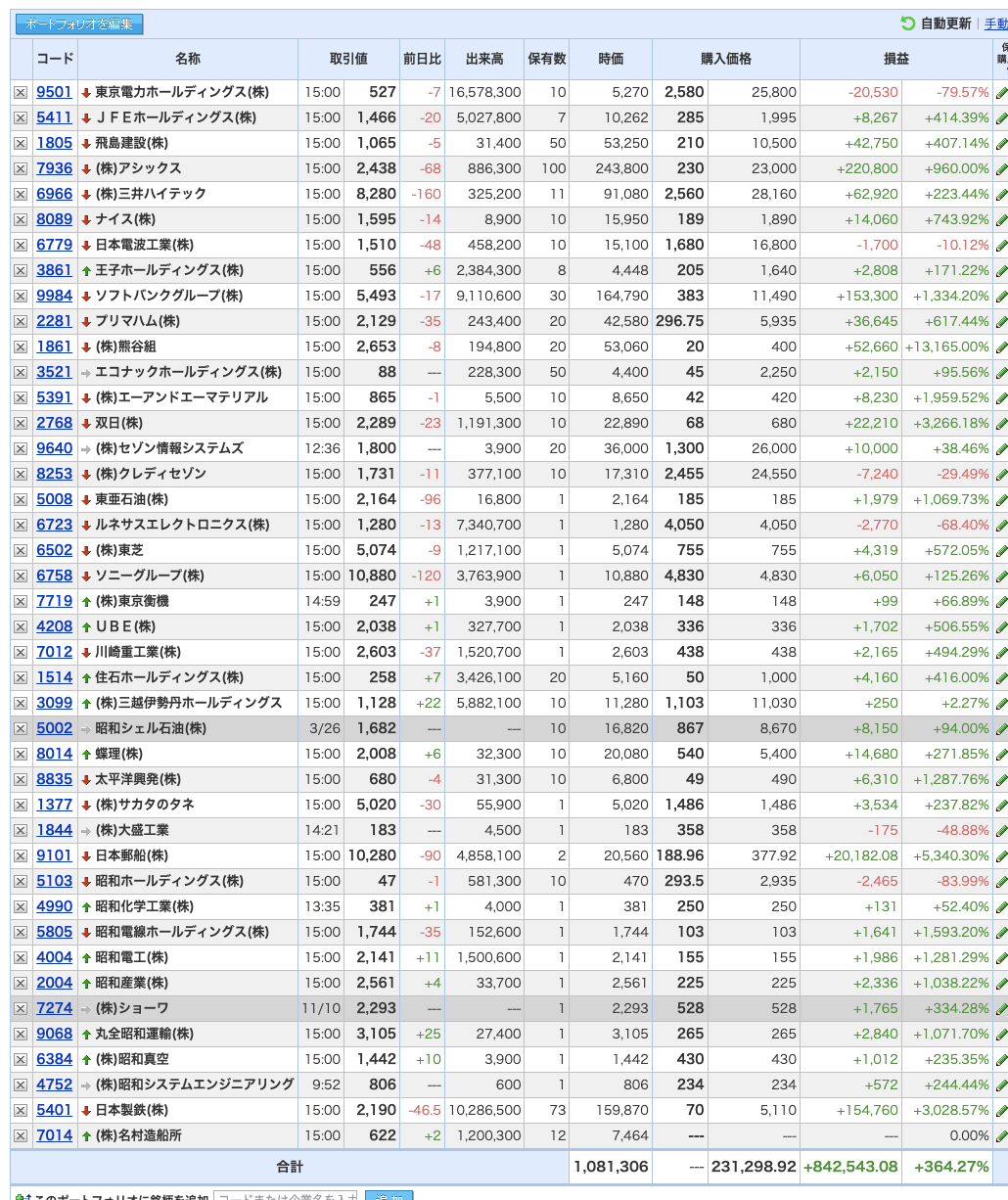The image size is (1008, 1200).
Task: Open stock code 7719 link
Action: pyautogui.click(x=55, y=601)
